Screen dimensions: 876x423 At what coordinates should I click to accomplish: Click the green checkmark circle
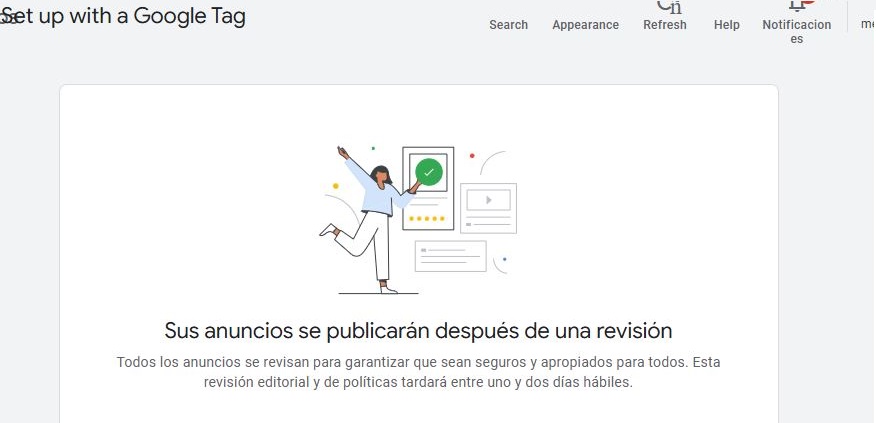pyautogui.click(x=429, y=172)
